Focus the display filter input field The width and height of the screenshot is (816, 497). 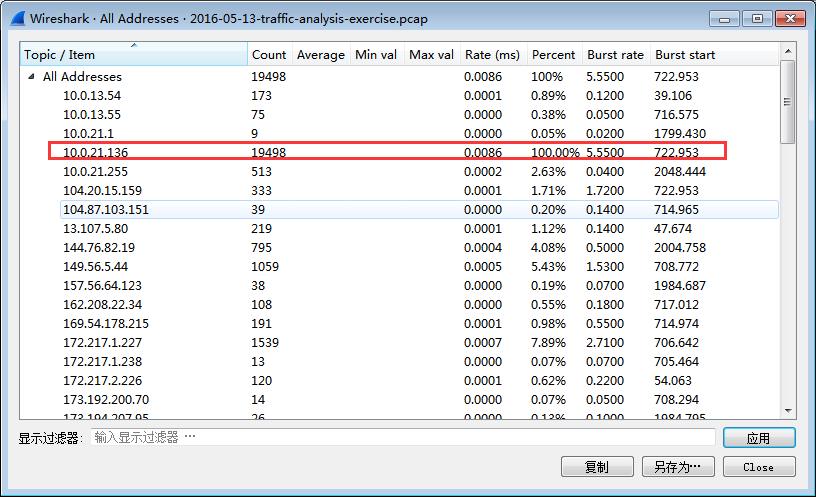pyautogui.click(x=403, y=437)
